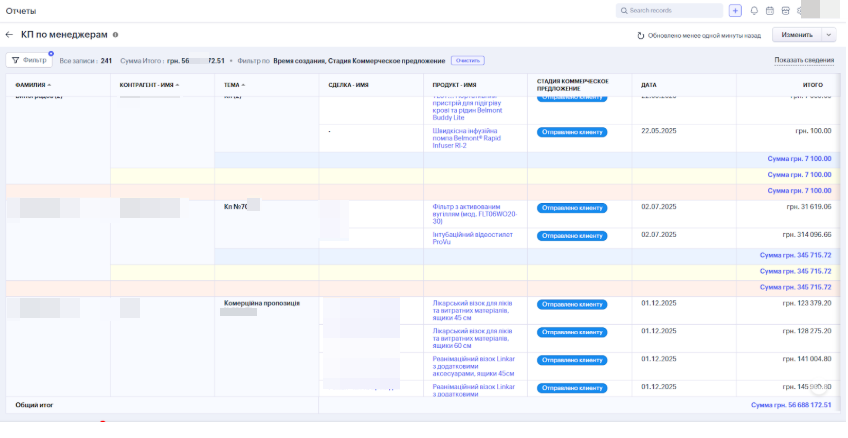This screenshot has width=848, height=438.
Task: Click the amount грн. 123 379.20
Action: [807, 303]
